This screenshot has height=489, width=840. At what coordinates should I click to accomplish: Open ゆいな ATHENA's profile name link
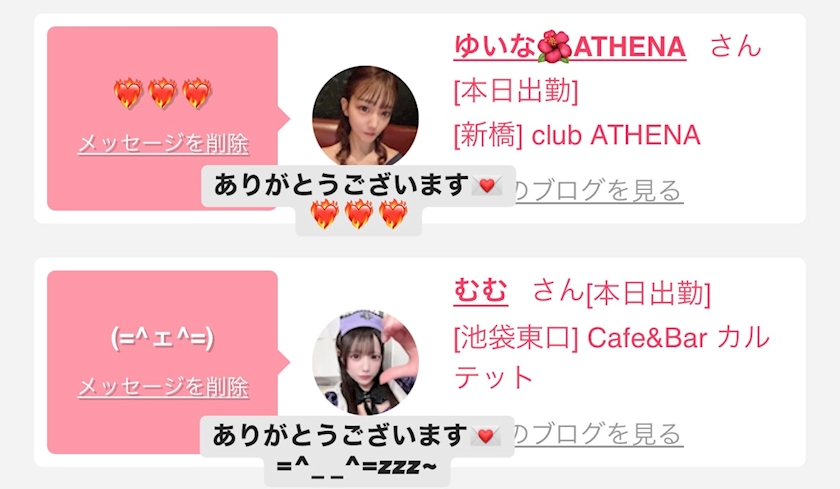click(569, 47)
